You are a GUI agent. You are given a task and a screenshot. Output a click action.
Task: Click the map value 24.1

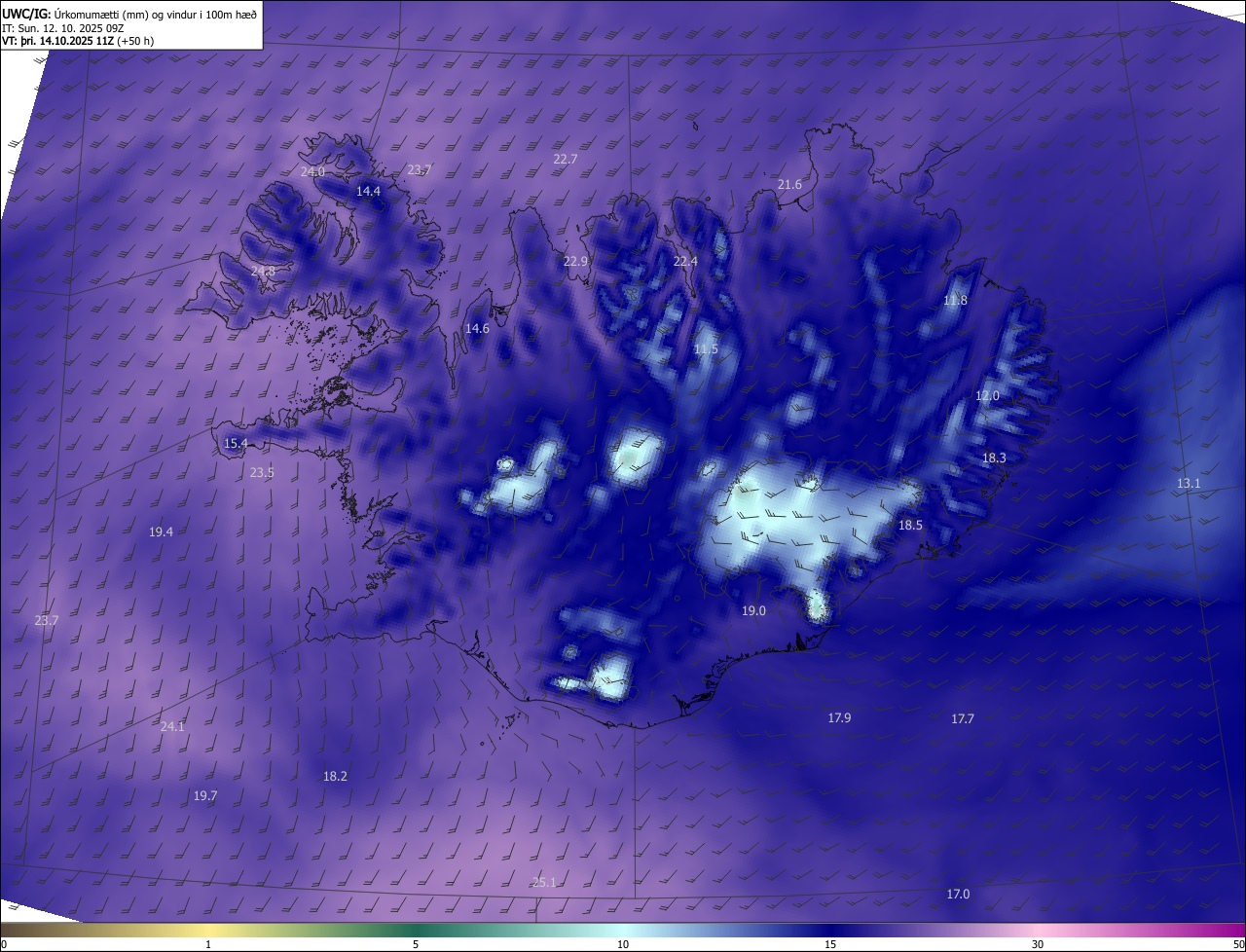point(172,727)
